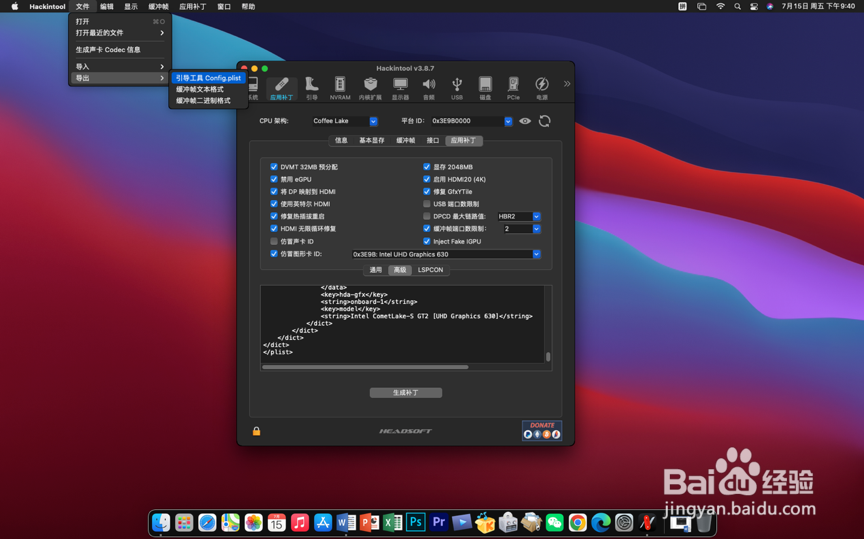
Task: Click the refresh arrows next to platform ID
Action: (544, 121)
